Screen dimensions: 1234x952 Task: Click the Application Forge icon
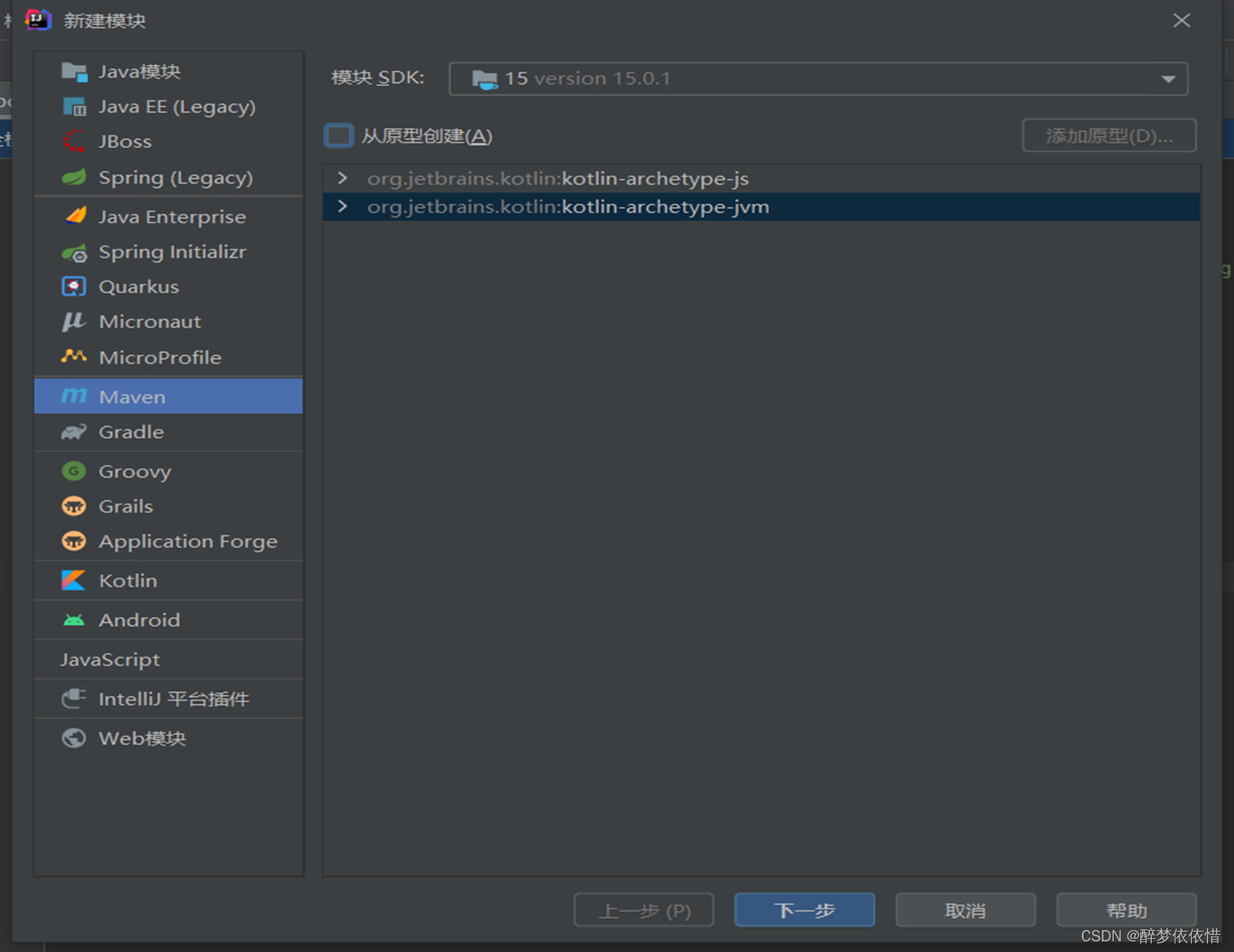74,541
